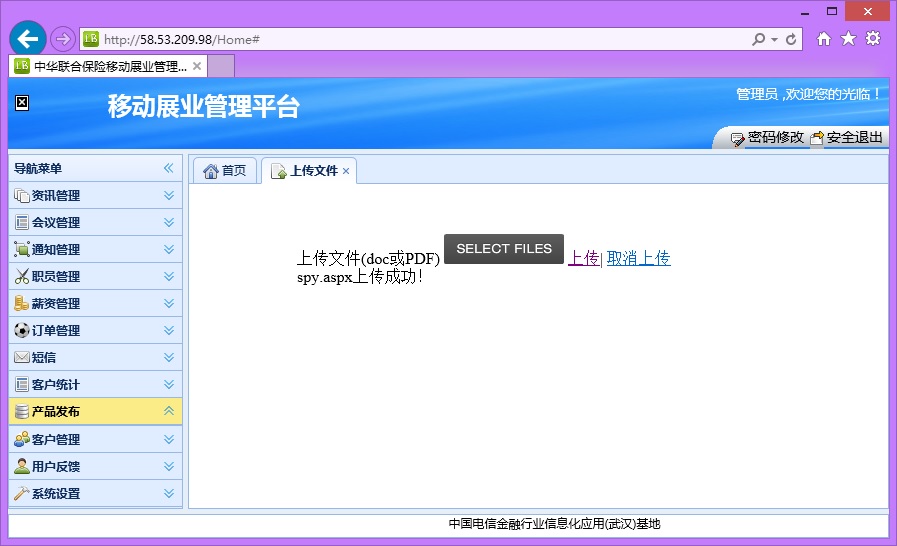Click the 资讯管理 menu icon
Image resolution: width=897 pixels, height=546 pixels.
(21, 196)
